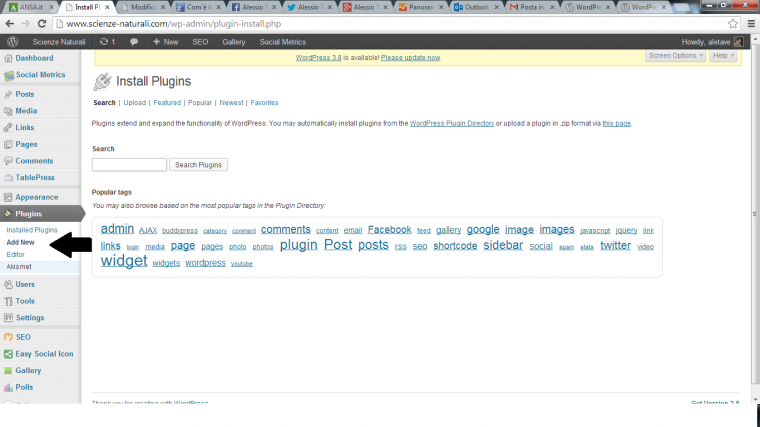Screen dimensions: 760x427
Task: Click the Please update now link
Action: [410, 58]
